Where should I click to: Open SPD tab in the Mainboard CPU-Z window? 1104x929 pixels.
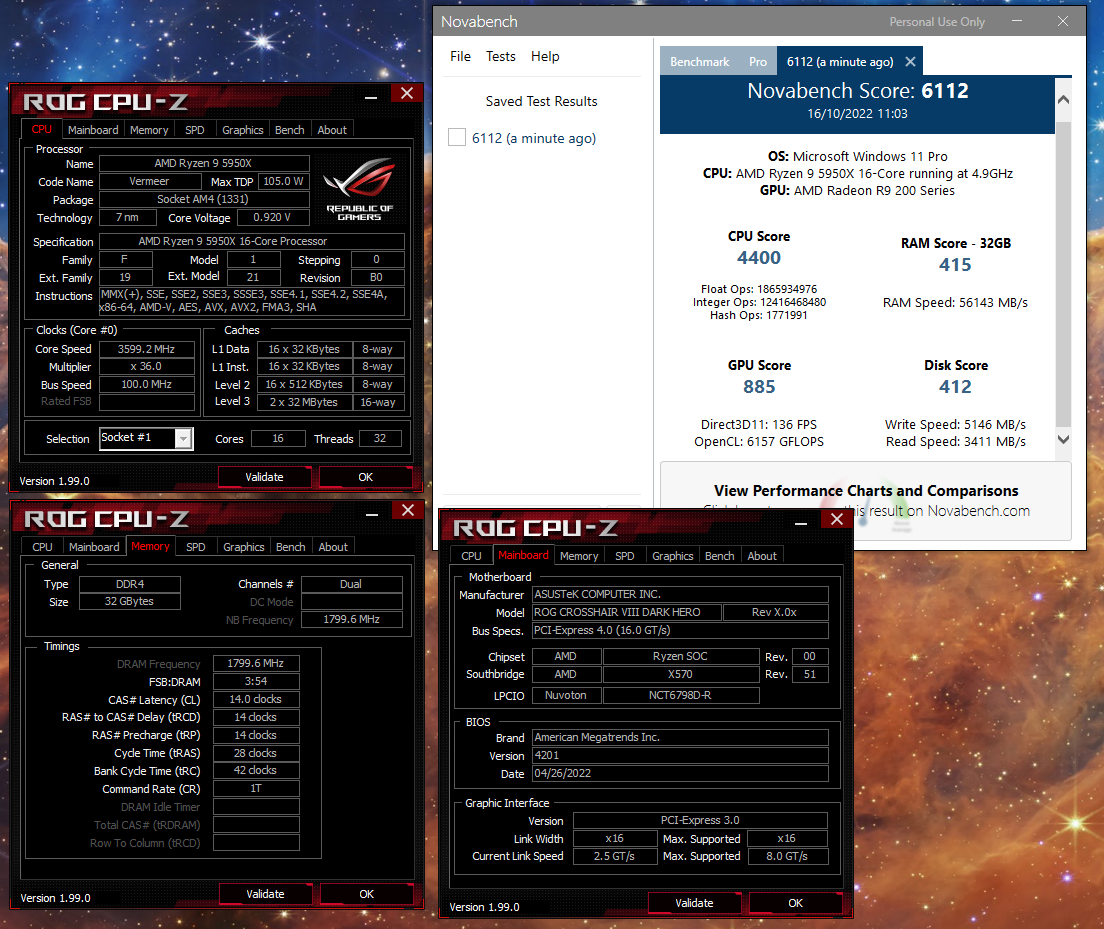625,556
